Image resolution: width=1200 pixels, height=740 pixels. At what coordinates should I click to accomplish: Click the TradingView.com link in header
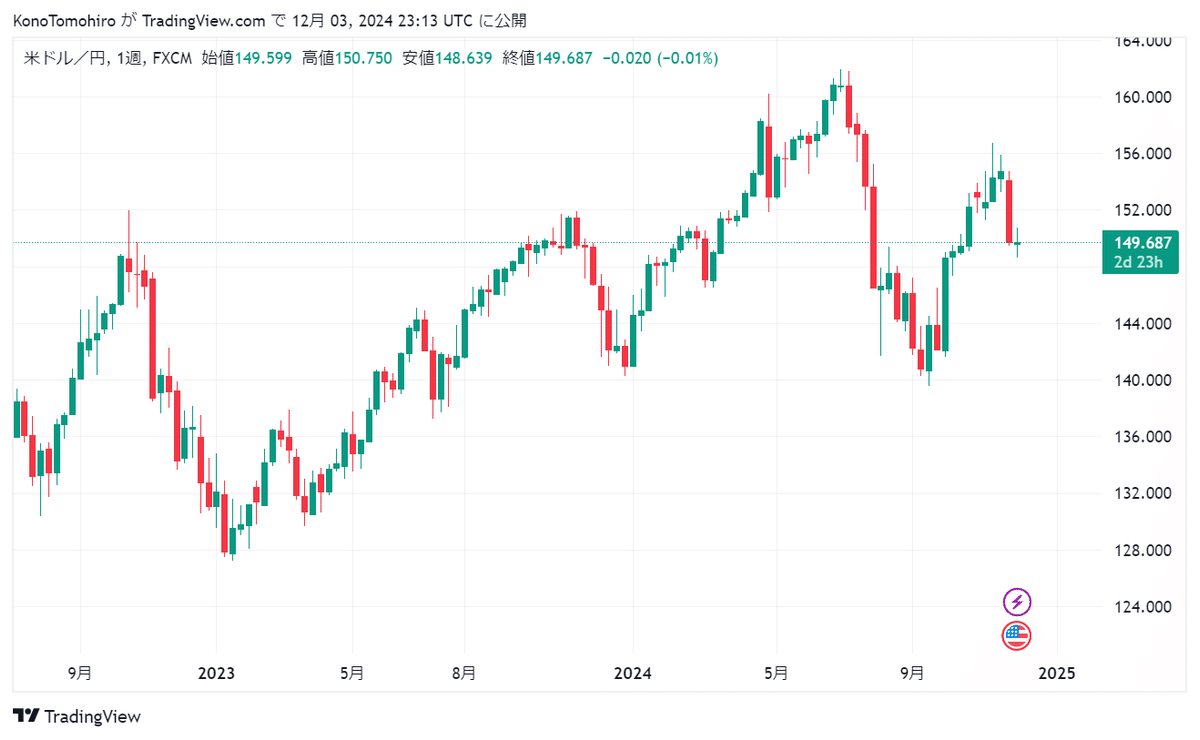pyautogui.click(x=204, y=20)
